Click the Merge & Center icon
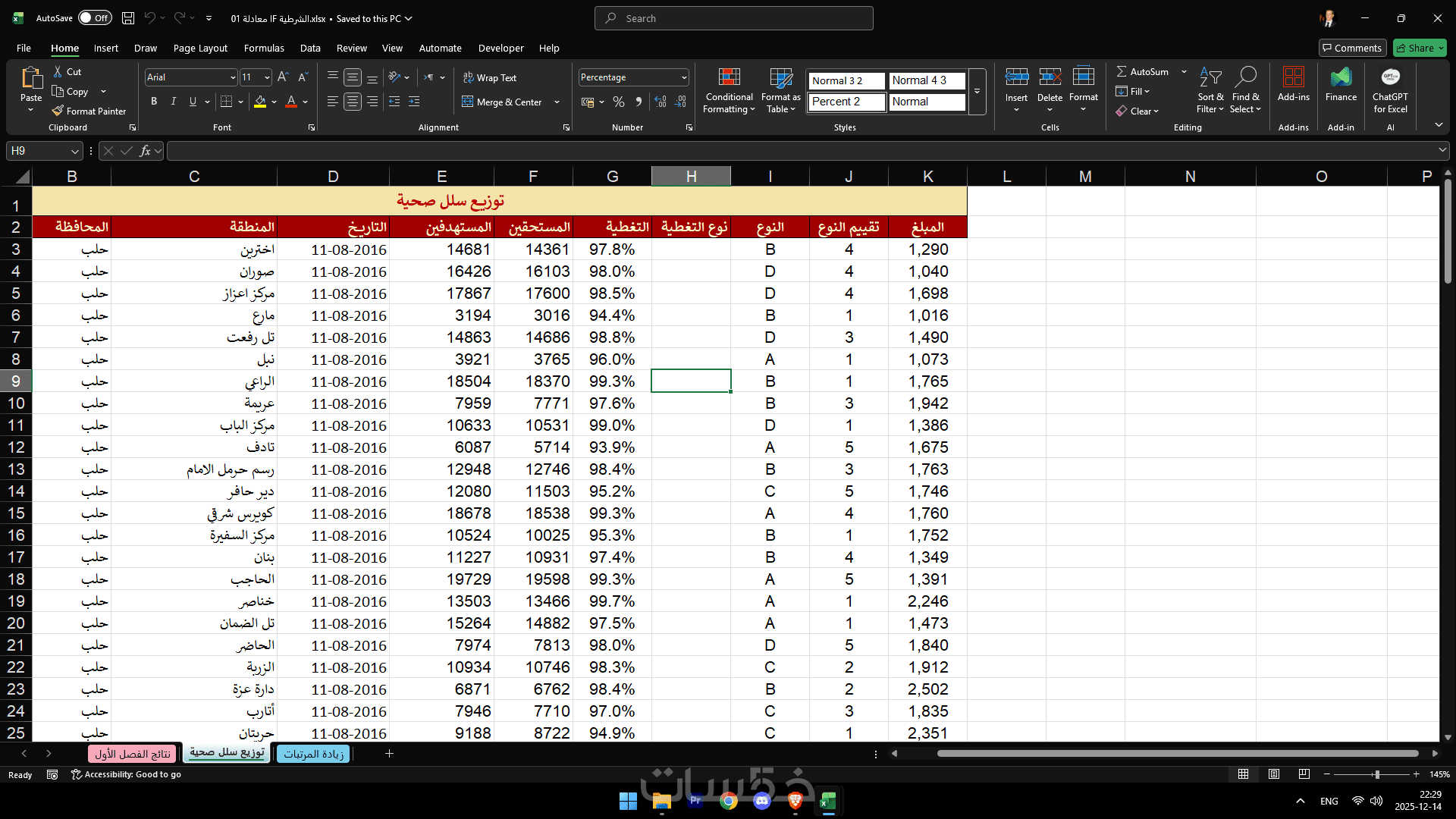The height and width of the screenshot is (819, 1456). point(468,102)
